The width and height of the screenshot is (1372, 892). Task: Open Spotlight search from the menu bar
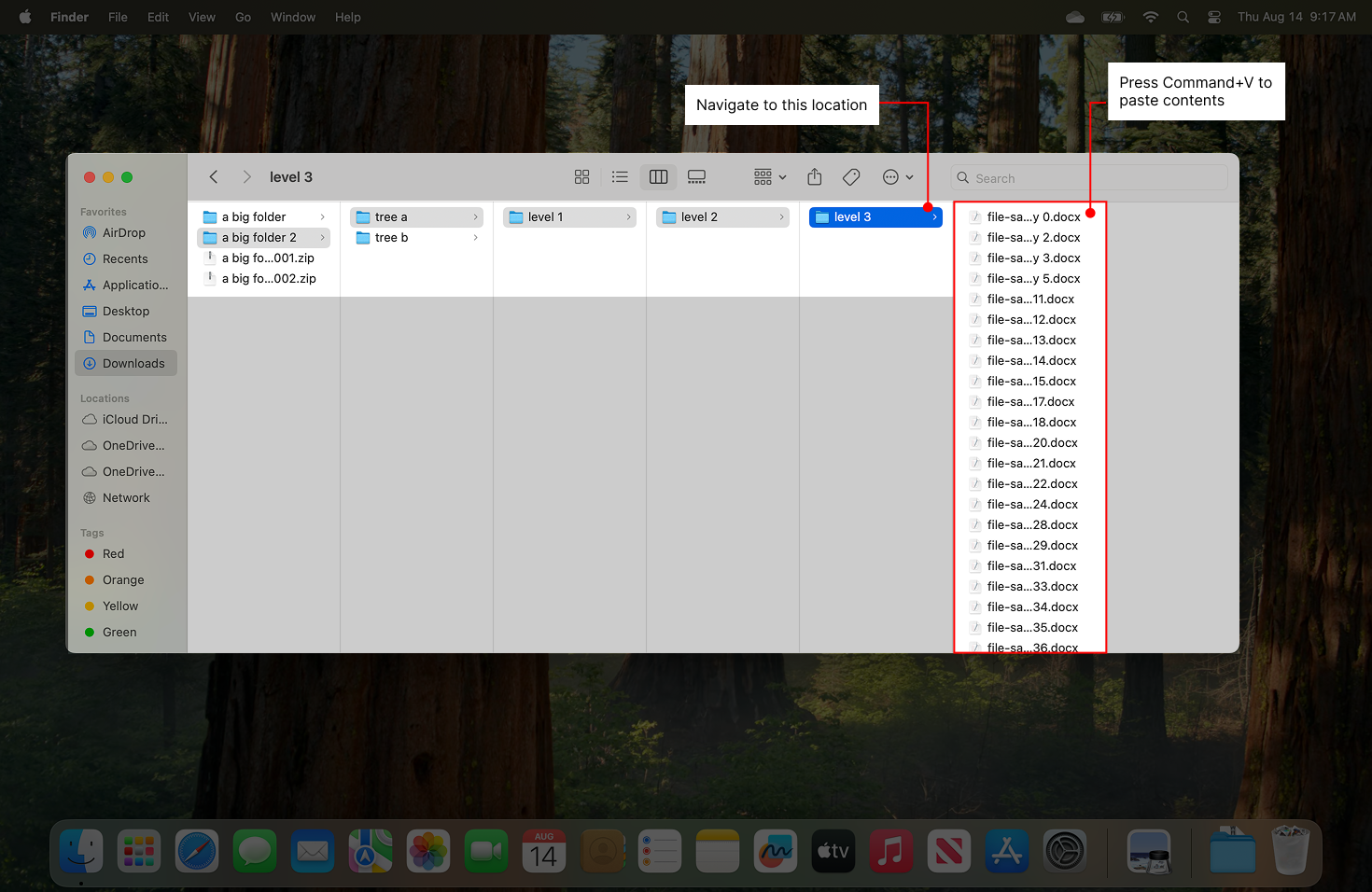(1183, 17)
